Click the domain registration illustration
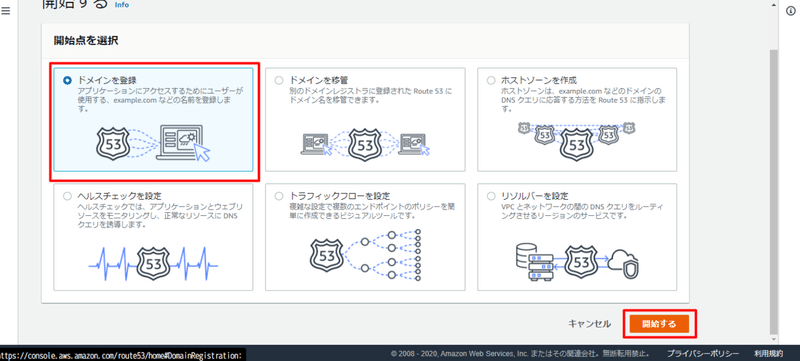 tap(154, 142)
